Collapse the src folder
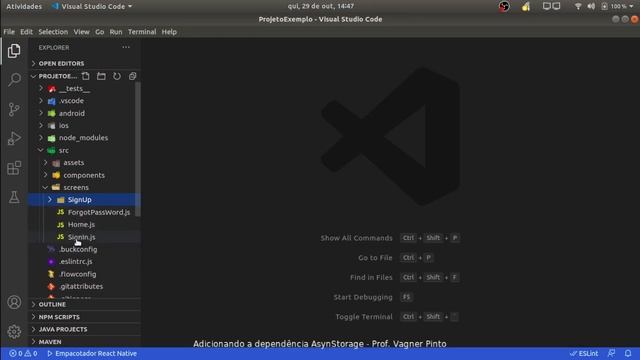 [84, 151]
